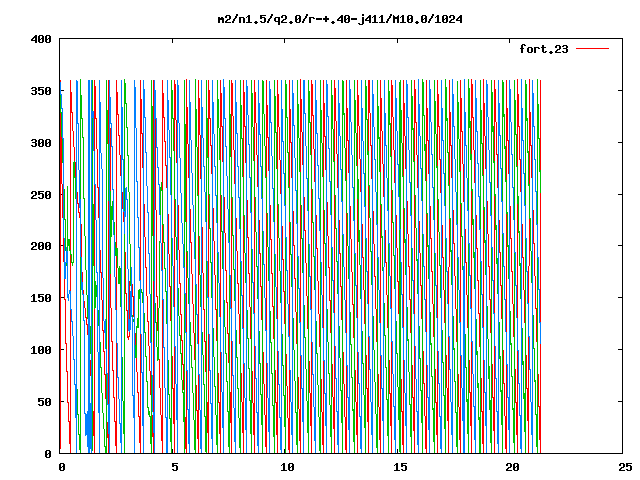Click the red legend line sample
The width and height of the screenshot is (640, 480).
(x=592, y=49)
